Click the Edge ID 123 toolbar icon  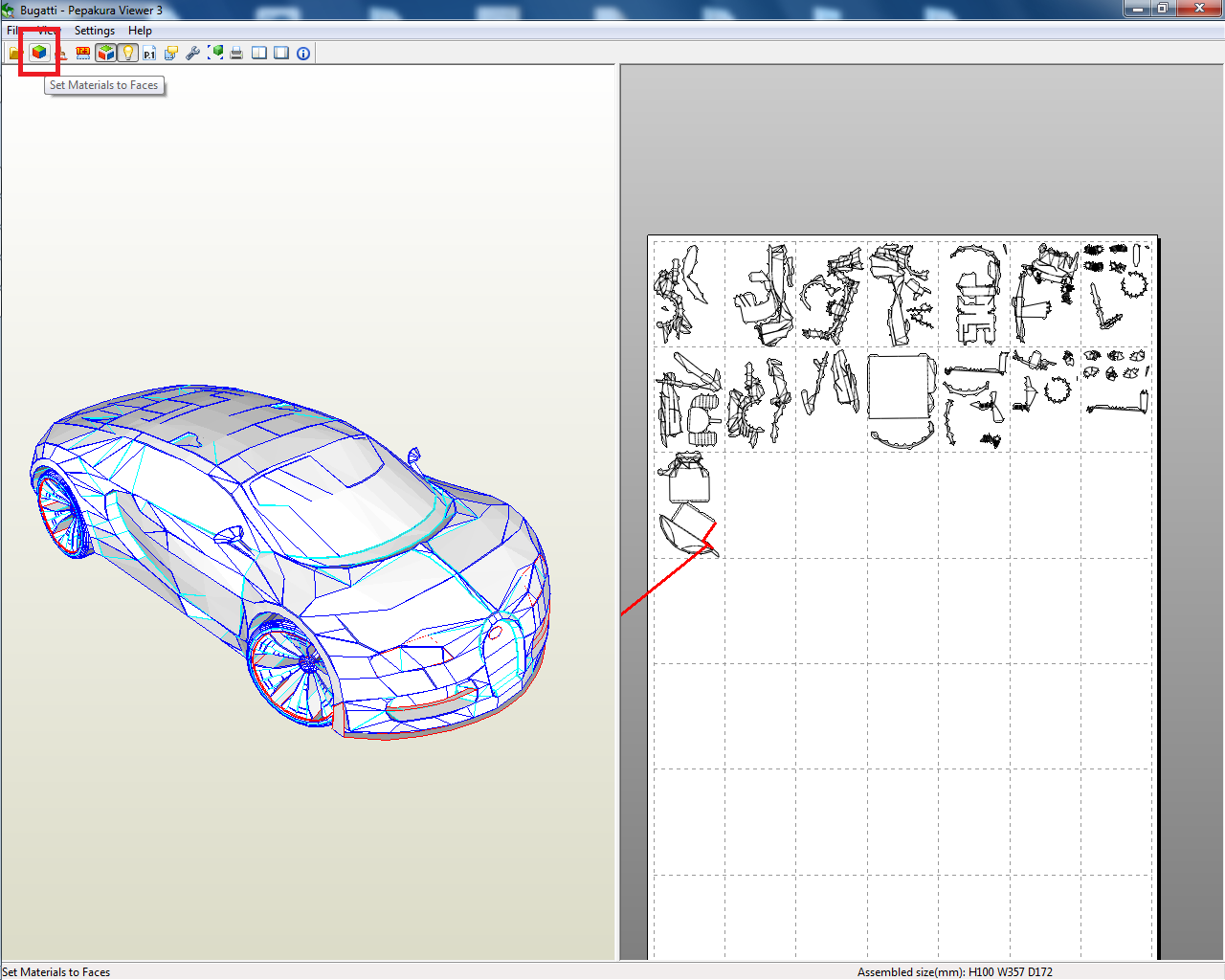click(x=83, y=54)
